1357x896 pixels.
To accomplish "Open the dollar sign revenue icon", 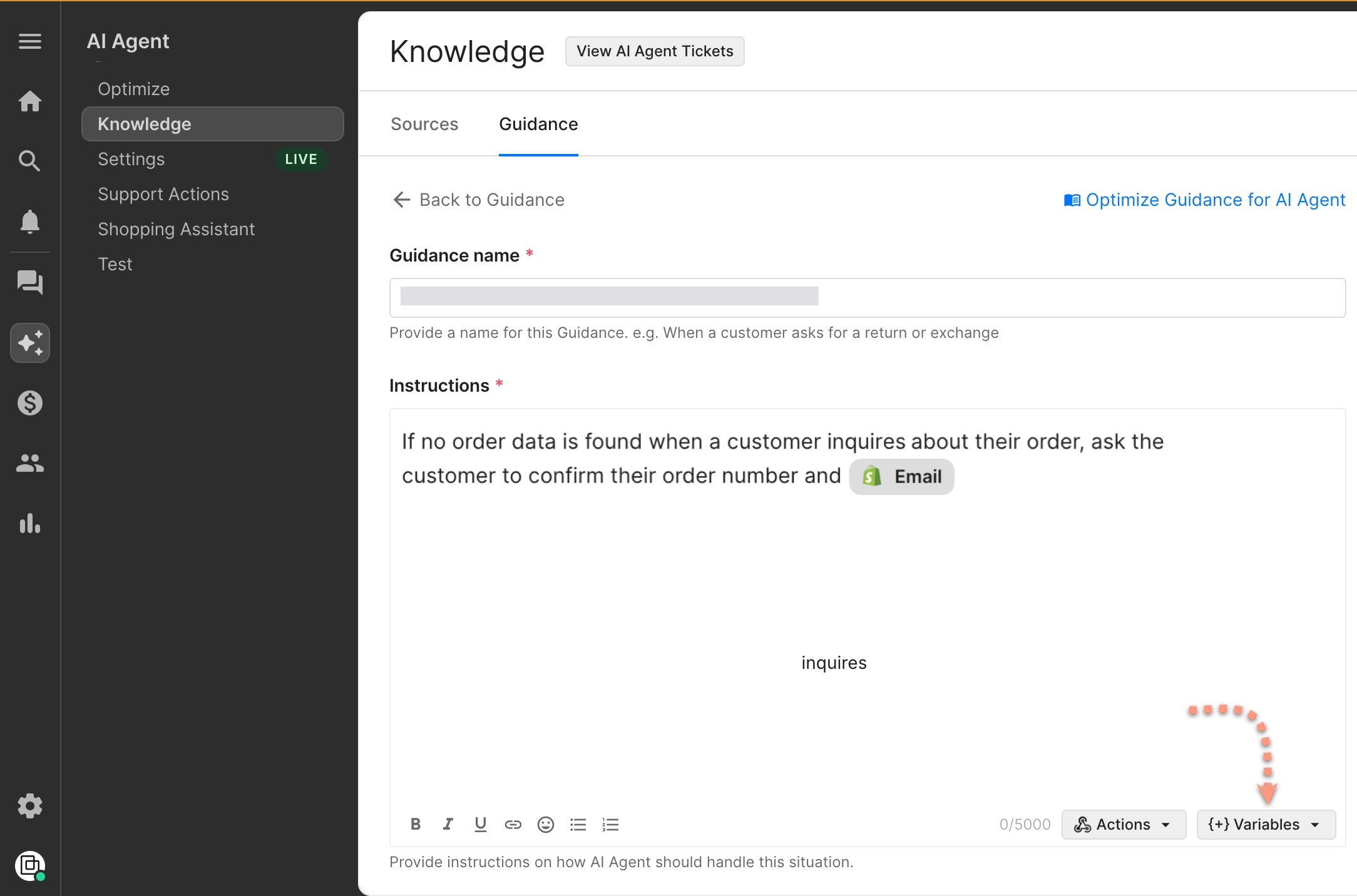I will [29, 403].
